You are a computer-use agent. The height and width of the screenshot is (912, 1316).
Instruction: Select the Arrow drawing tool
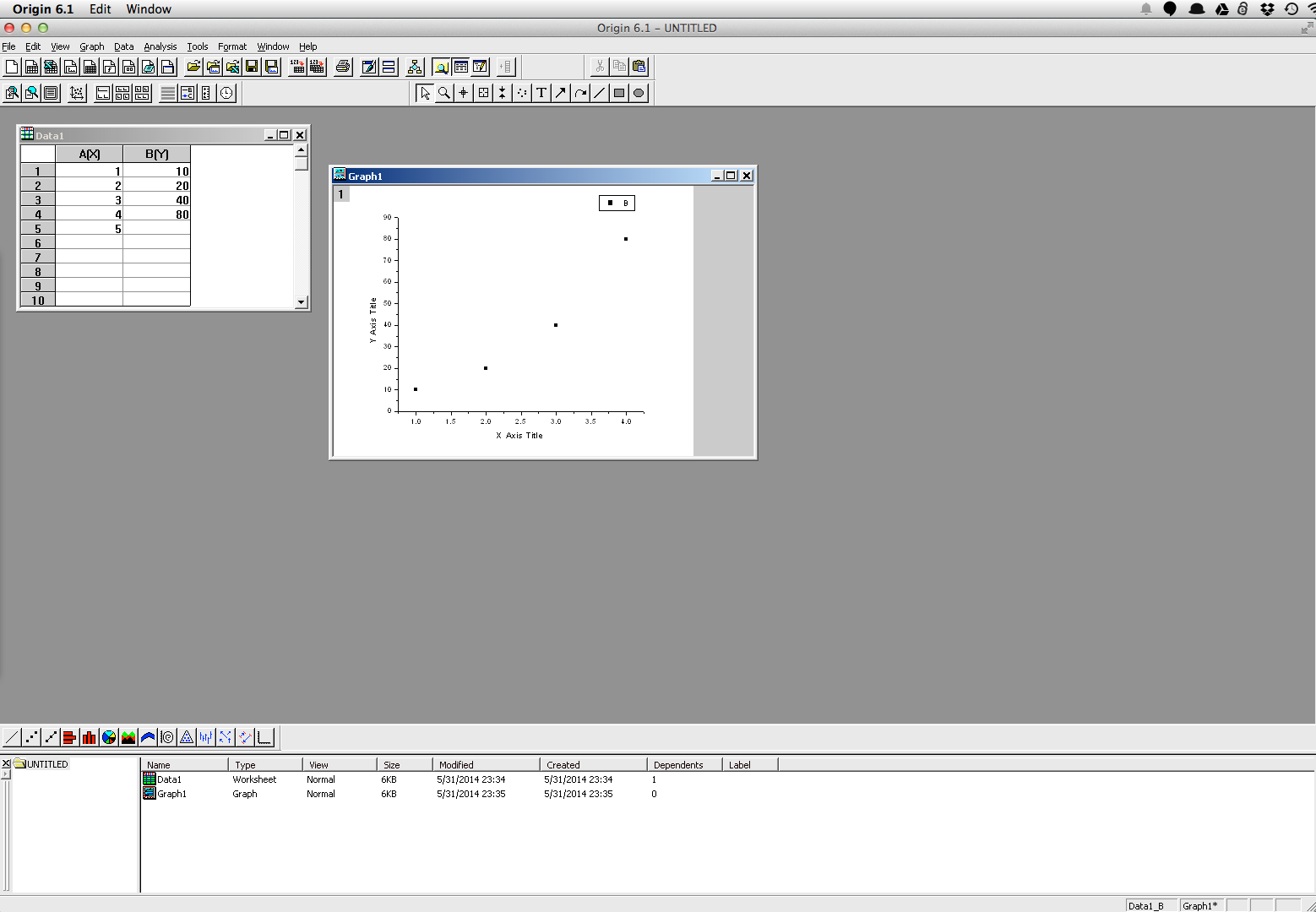coord(560,93)
